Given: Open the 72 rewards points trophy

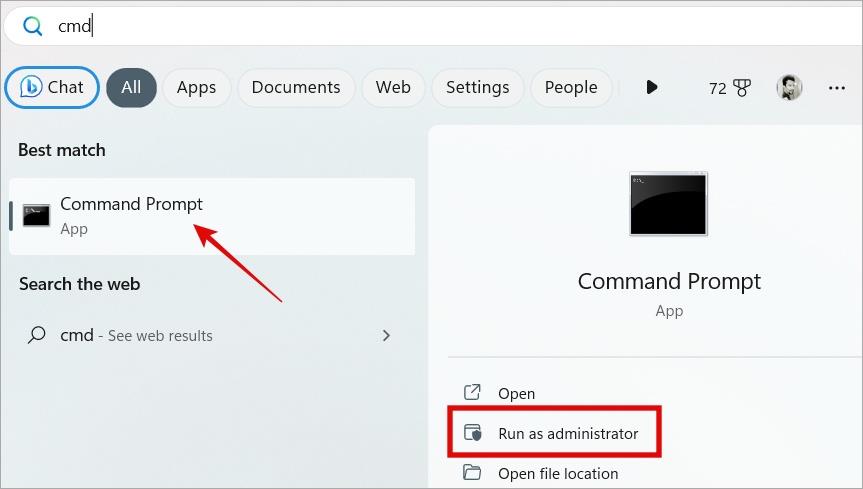Looking at the screenshot, I should point(729,88).
